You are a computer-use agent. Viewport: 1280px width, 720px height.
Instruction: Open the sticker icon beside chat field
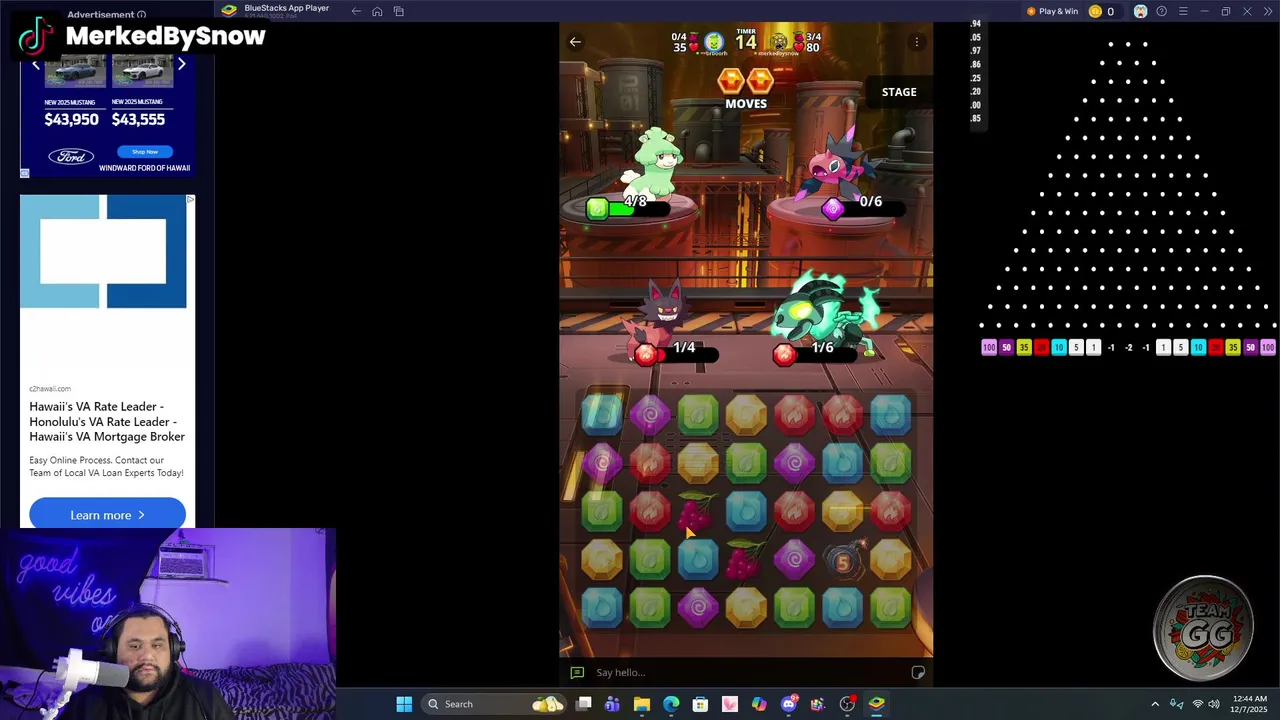coord(918,673)
